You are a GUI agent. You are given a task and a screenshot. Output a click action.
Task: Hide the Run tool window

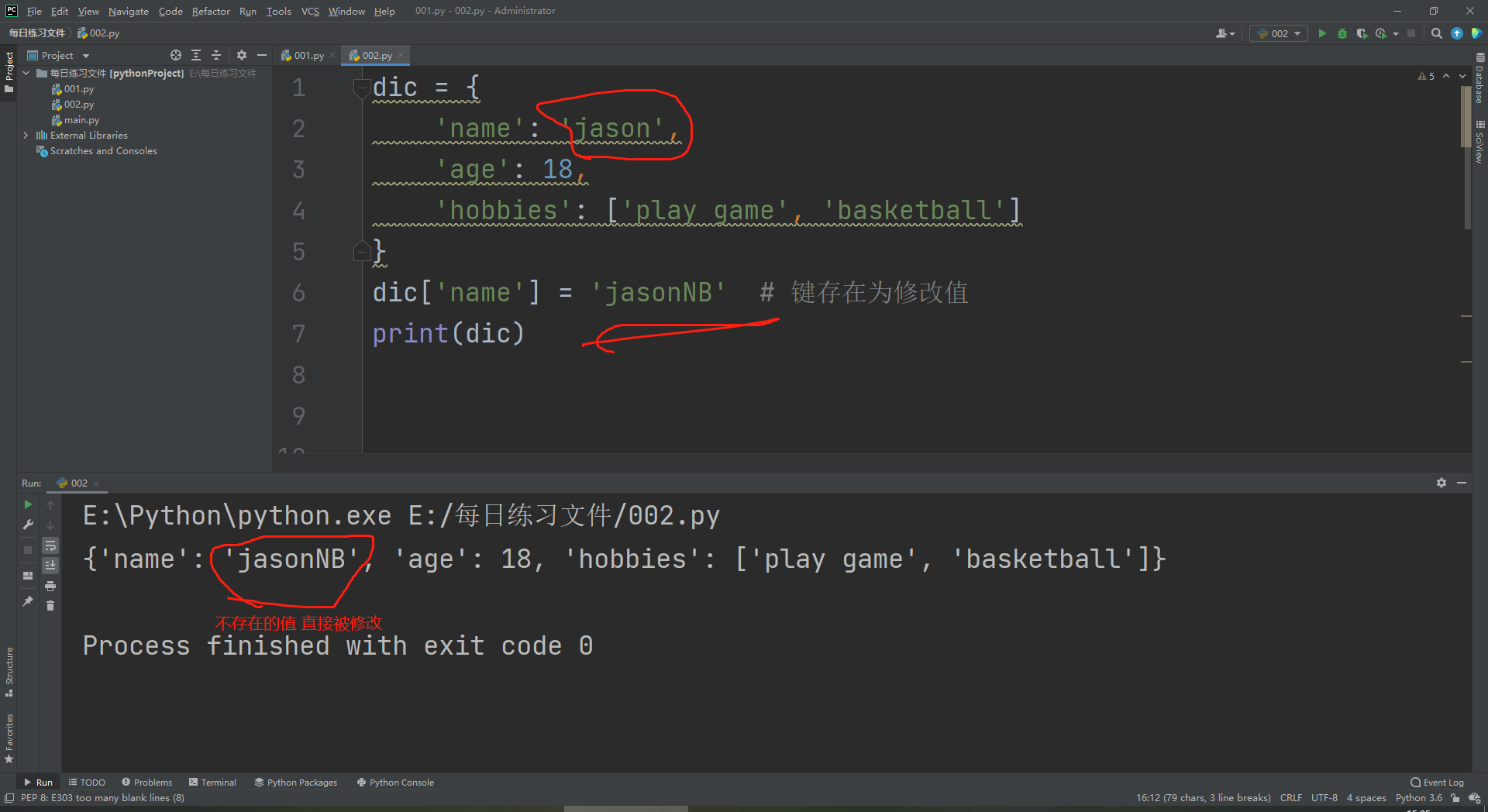[1462, 483]
